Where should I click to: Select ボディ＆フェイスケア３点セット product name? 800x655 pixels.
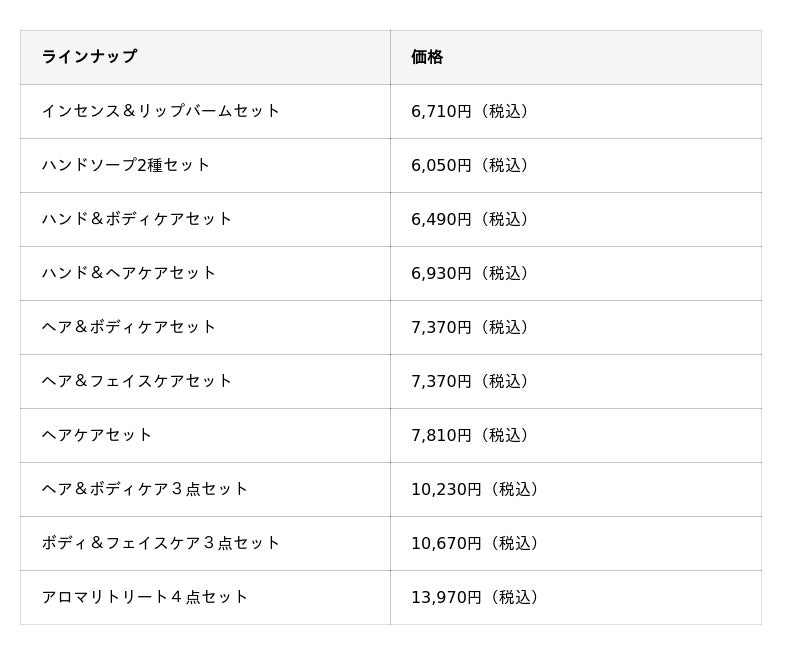click(x=161, y=543)
